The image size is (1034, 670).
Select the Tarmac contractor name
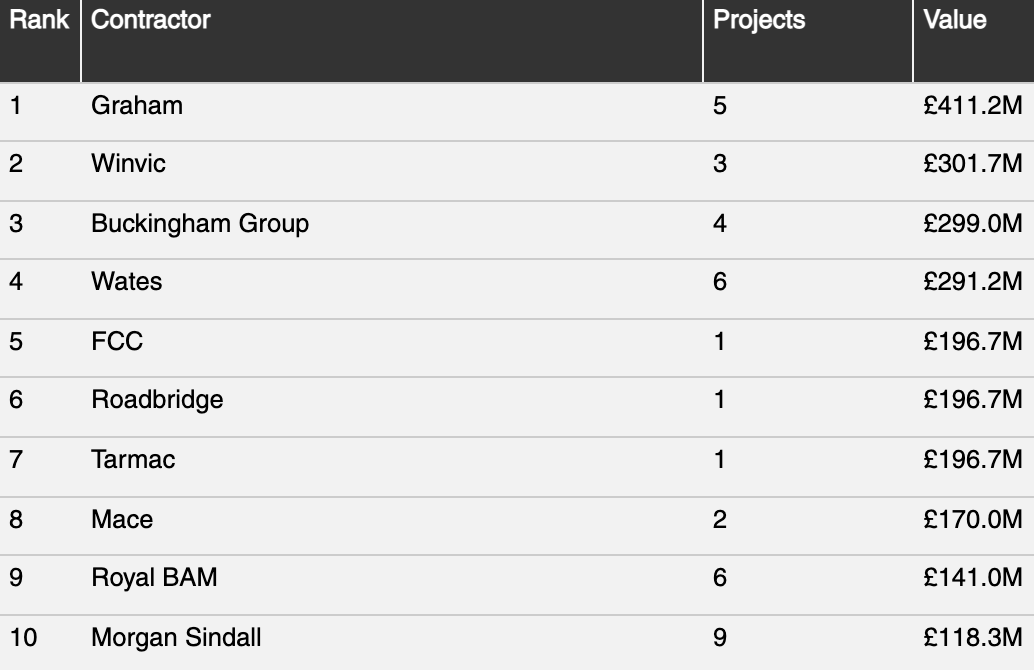133,460
